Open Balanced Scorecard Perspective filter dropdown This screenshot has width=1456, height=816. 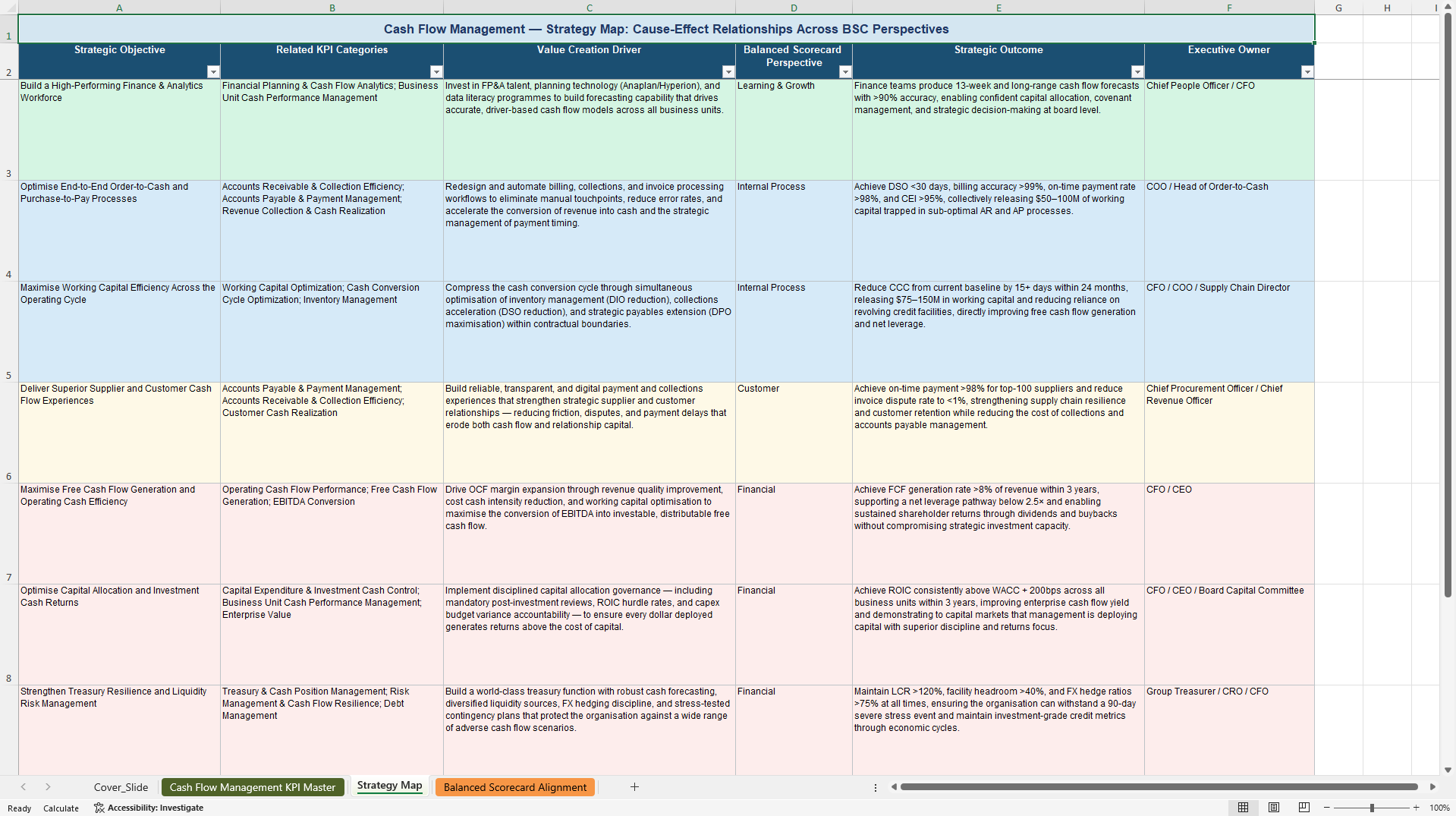click(x=845, y=72)
